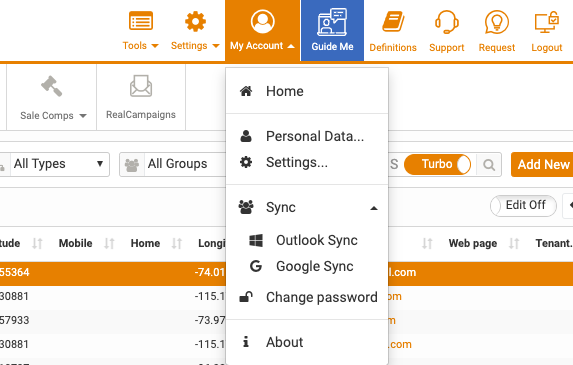Open the Definitions book icon
This screenshot has height=365, width=573.
[x=393, y=22]
